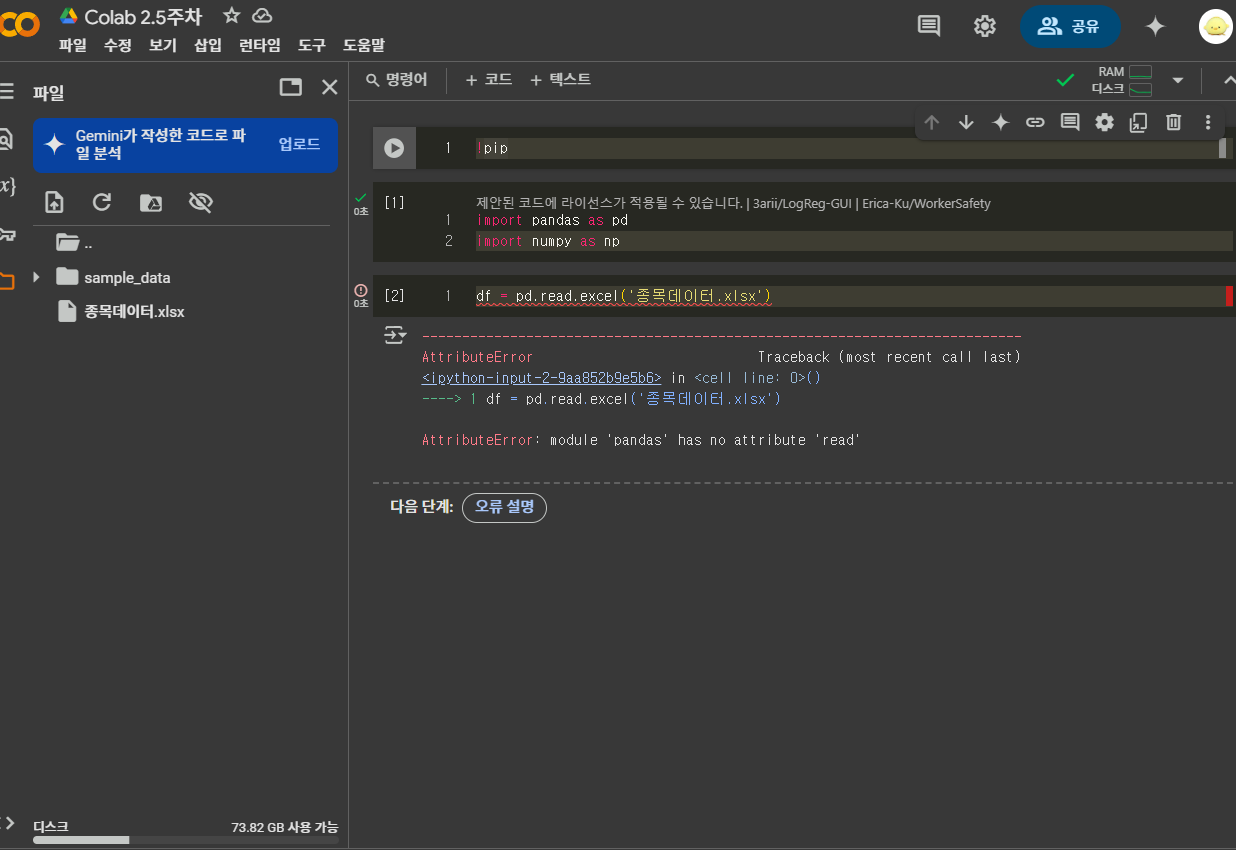1236x850 pixels.
Task: Open the 명령어 command palette
Action: [397, 79]
